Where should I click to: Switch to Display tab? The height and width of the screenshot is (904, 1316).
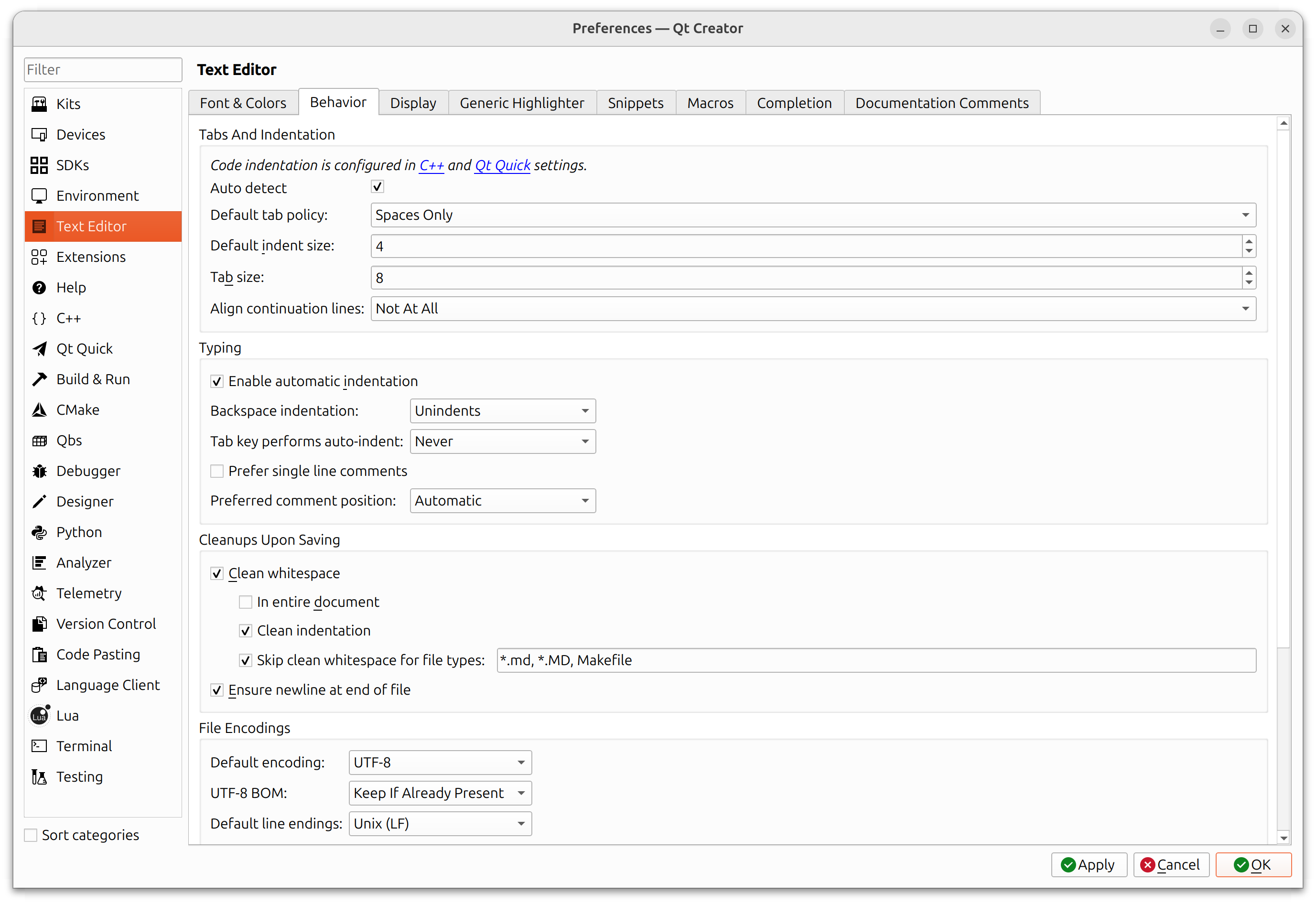point(413,103)
